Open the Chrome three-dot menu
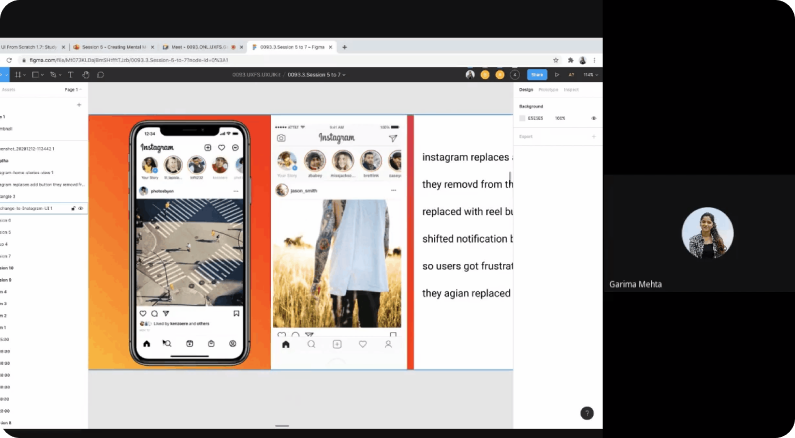 pyautogui.click(x=594, y=60)
